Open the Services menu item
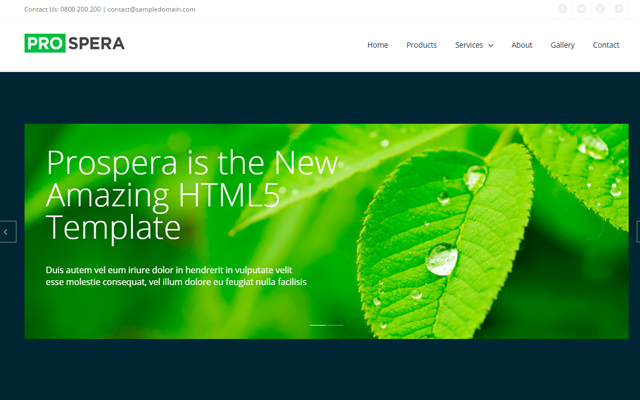The image size is (640, 400). click(468, 45)
